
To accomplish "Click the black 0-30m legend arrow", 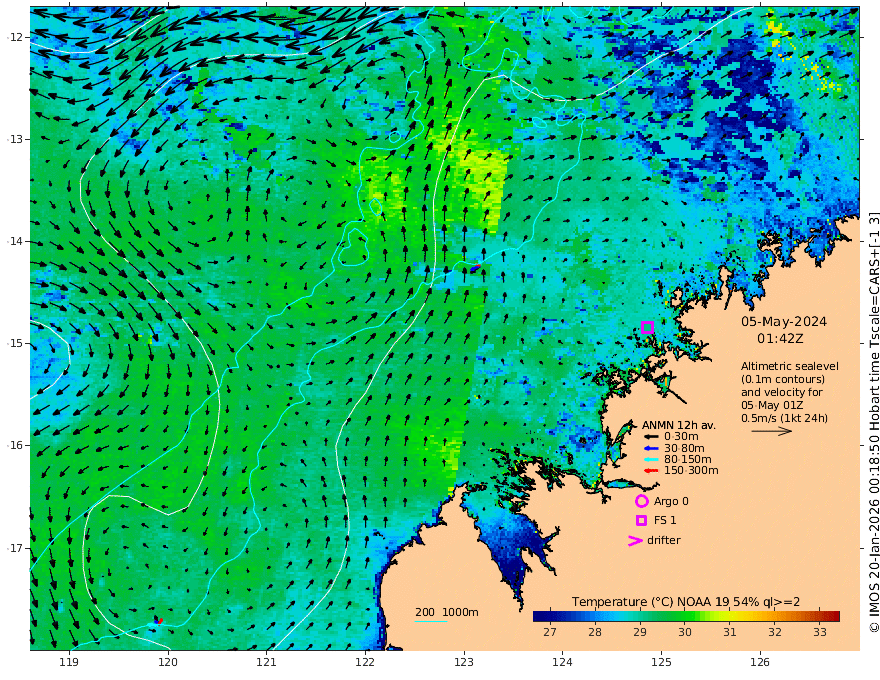I will point(650,437).
